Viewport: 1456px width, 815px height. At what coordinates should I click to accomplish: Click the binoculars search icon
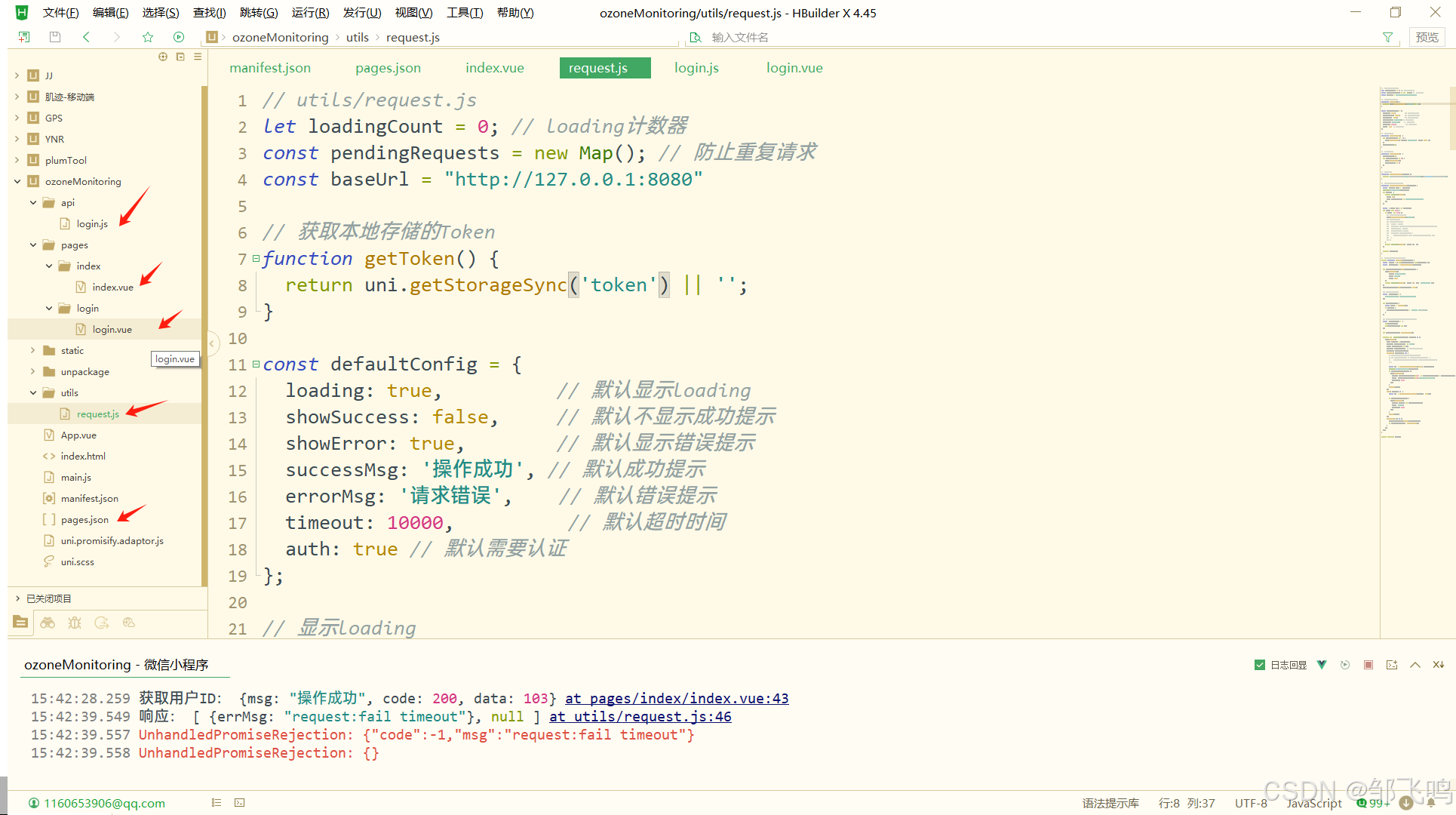pos(48,623)
